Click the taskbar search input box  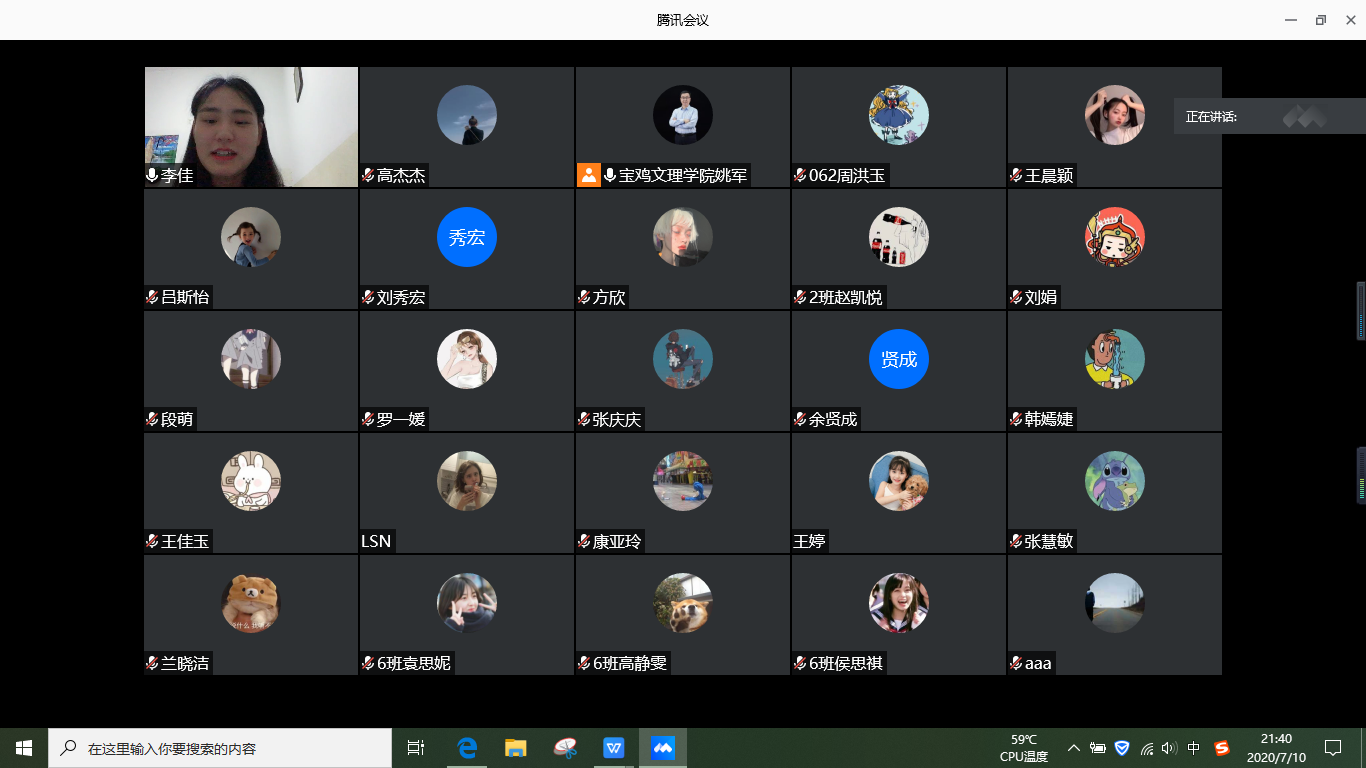pyautogui.click(x=220, y=748)
